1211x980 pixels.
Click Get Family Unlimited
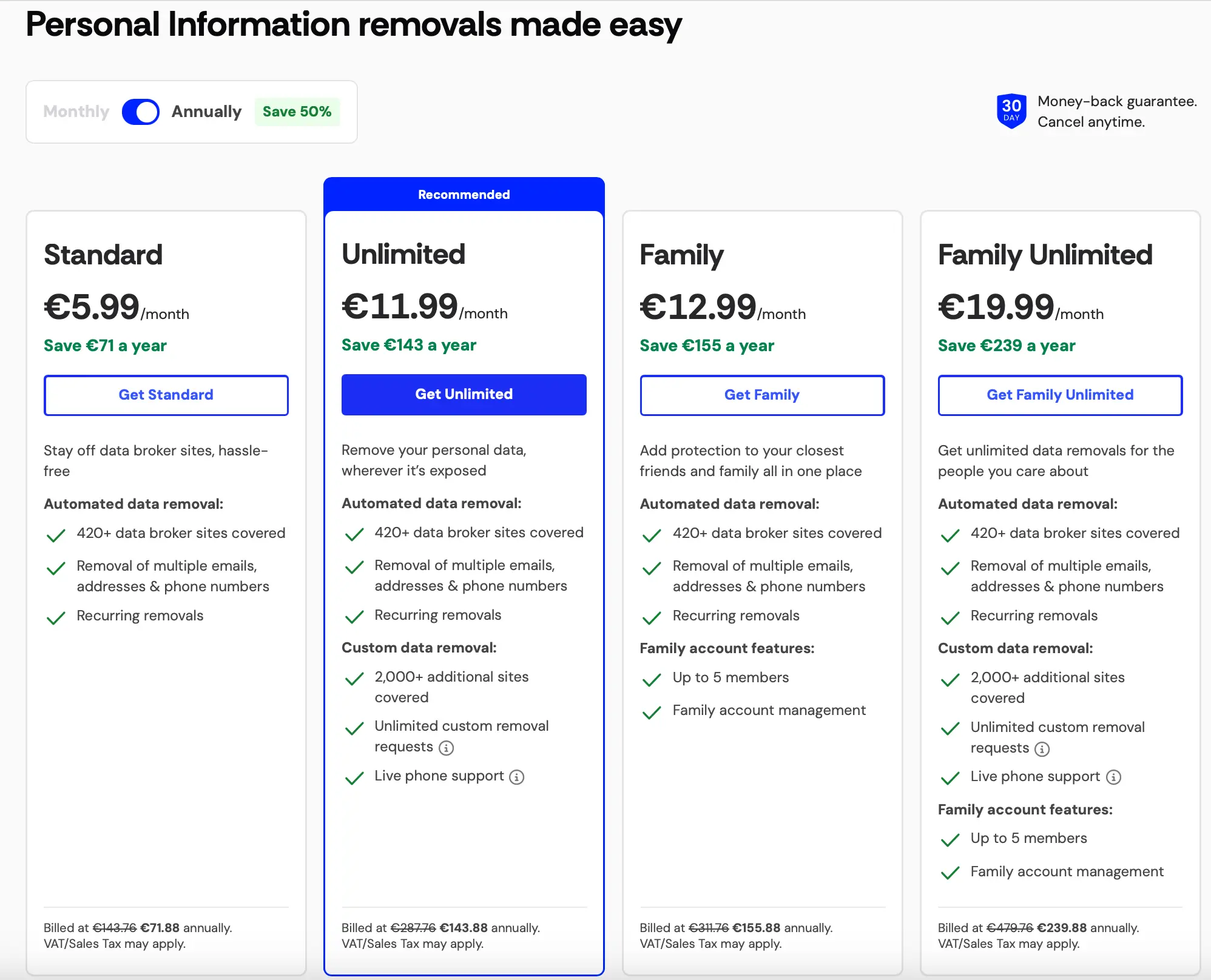tap(1059, 395)
